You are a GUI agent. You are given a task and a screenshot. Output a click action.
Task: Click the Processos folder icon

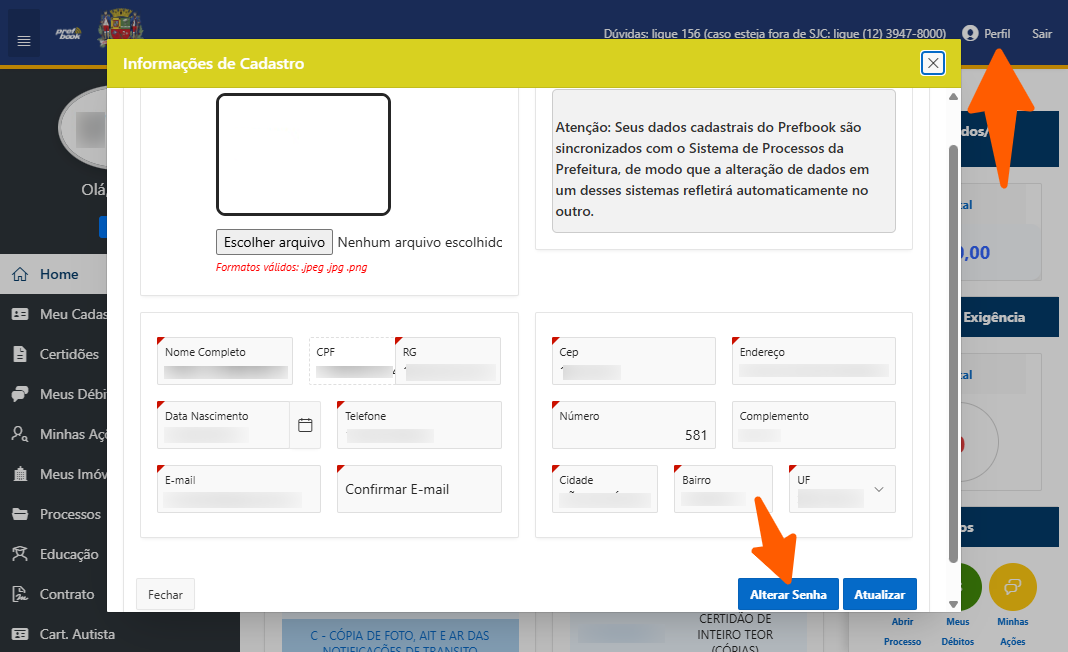20,514
